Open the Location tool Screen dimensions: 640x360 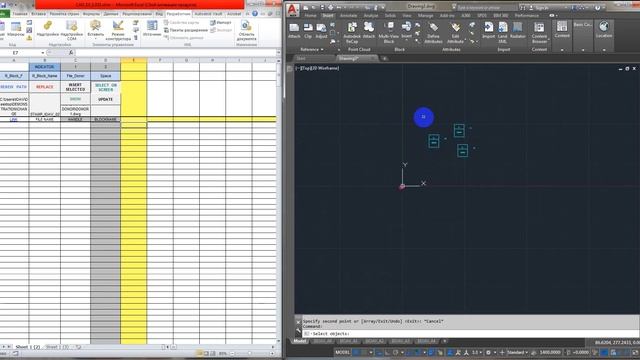(x=604, y=29)
